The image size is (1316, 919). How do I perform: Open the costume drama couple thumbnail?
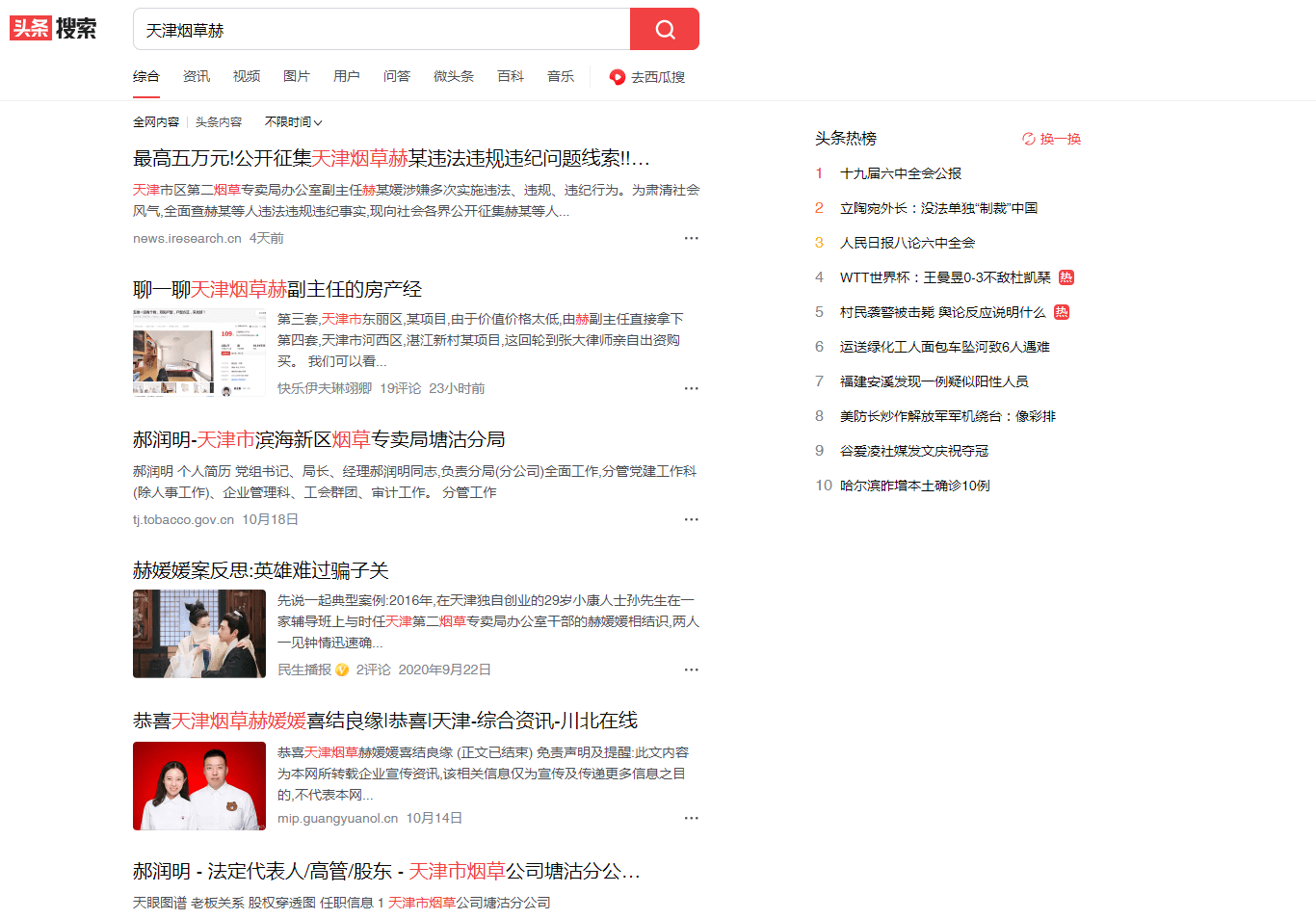[199, 634]
